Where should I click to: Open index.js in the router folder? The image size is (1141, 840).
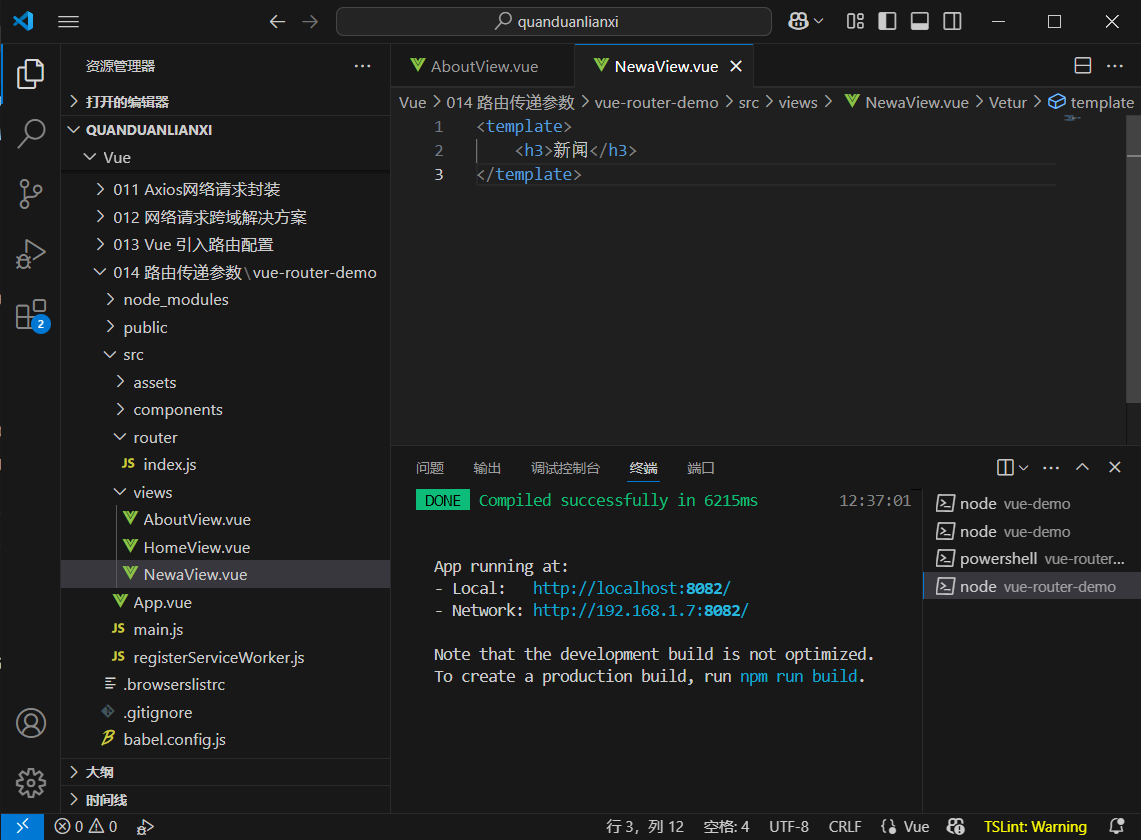226,464
